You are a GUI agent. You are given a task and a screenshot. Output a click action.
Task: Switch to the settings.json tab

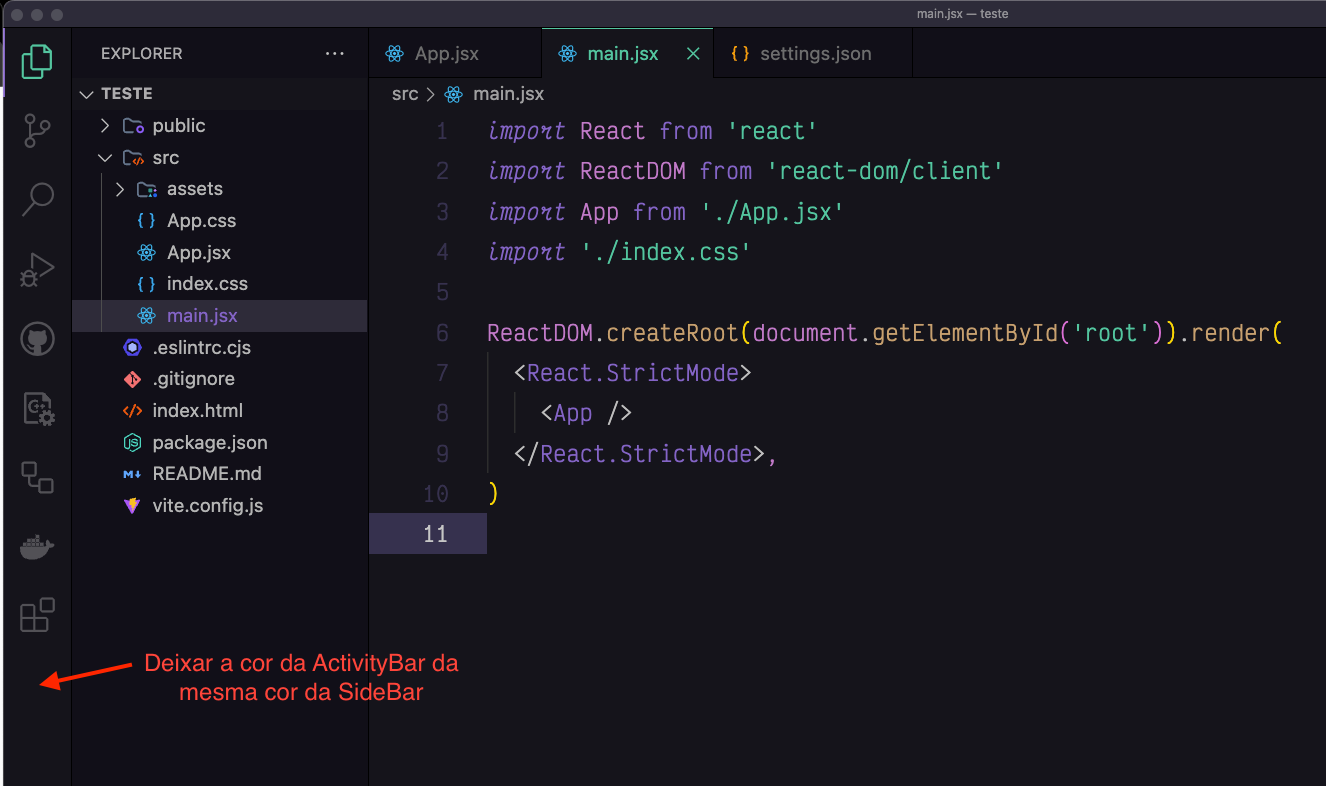click(814, 54)
